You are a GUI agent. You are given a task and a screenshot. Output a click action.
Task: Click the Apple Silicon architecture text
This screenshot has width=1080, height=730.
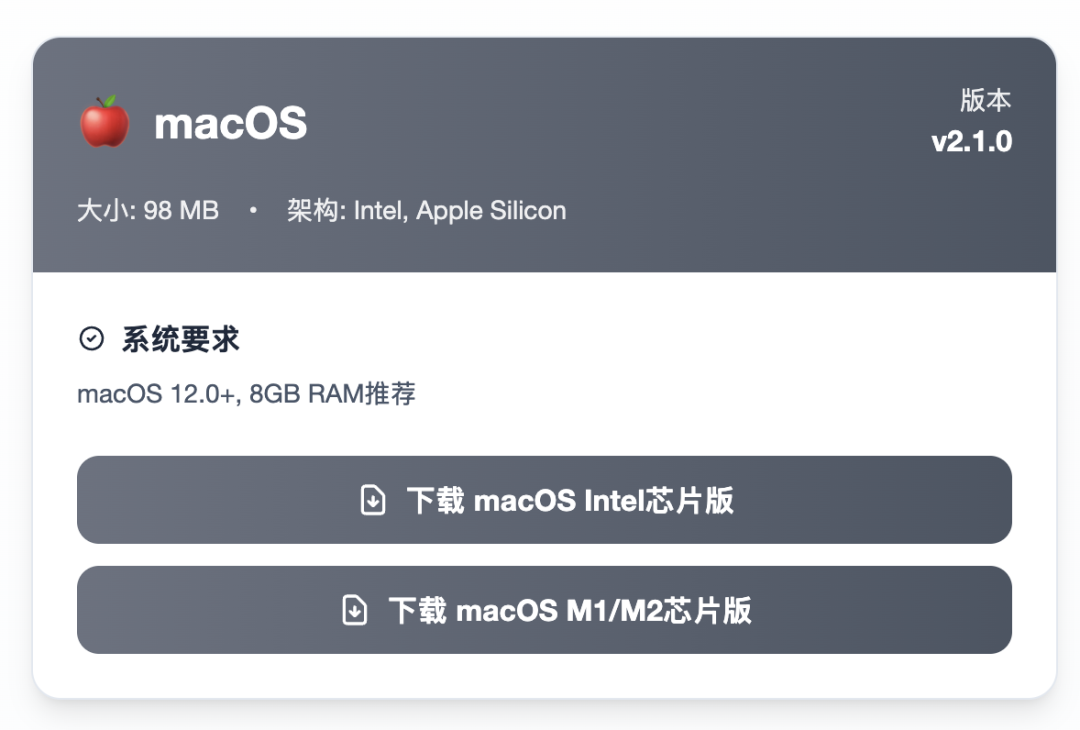(x=491, y=211)
